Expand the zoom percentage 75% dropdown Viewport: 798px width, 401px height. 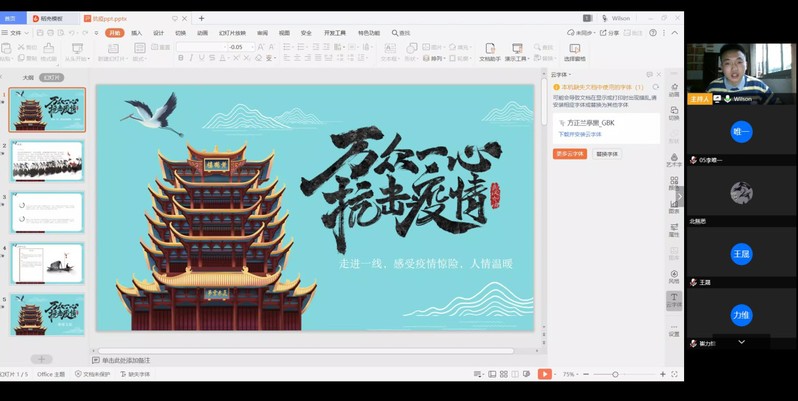coord(570,374)
